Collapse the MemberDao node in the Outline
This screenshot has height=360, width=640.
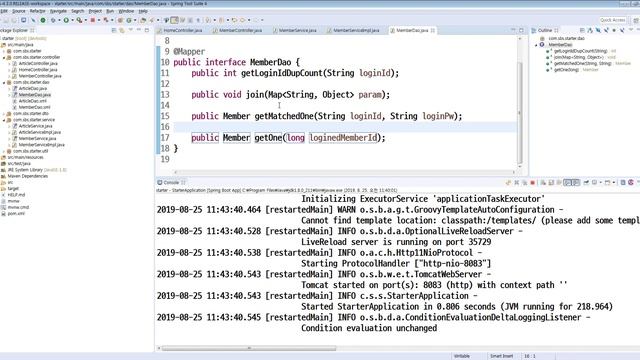[x=536, y=45]
